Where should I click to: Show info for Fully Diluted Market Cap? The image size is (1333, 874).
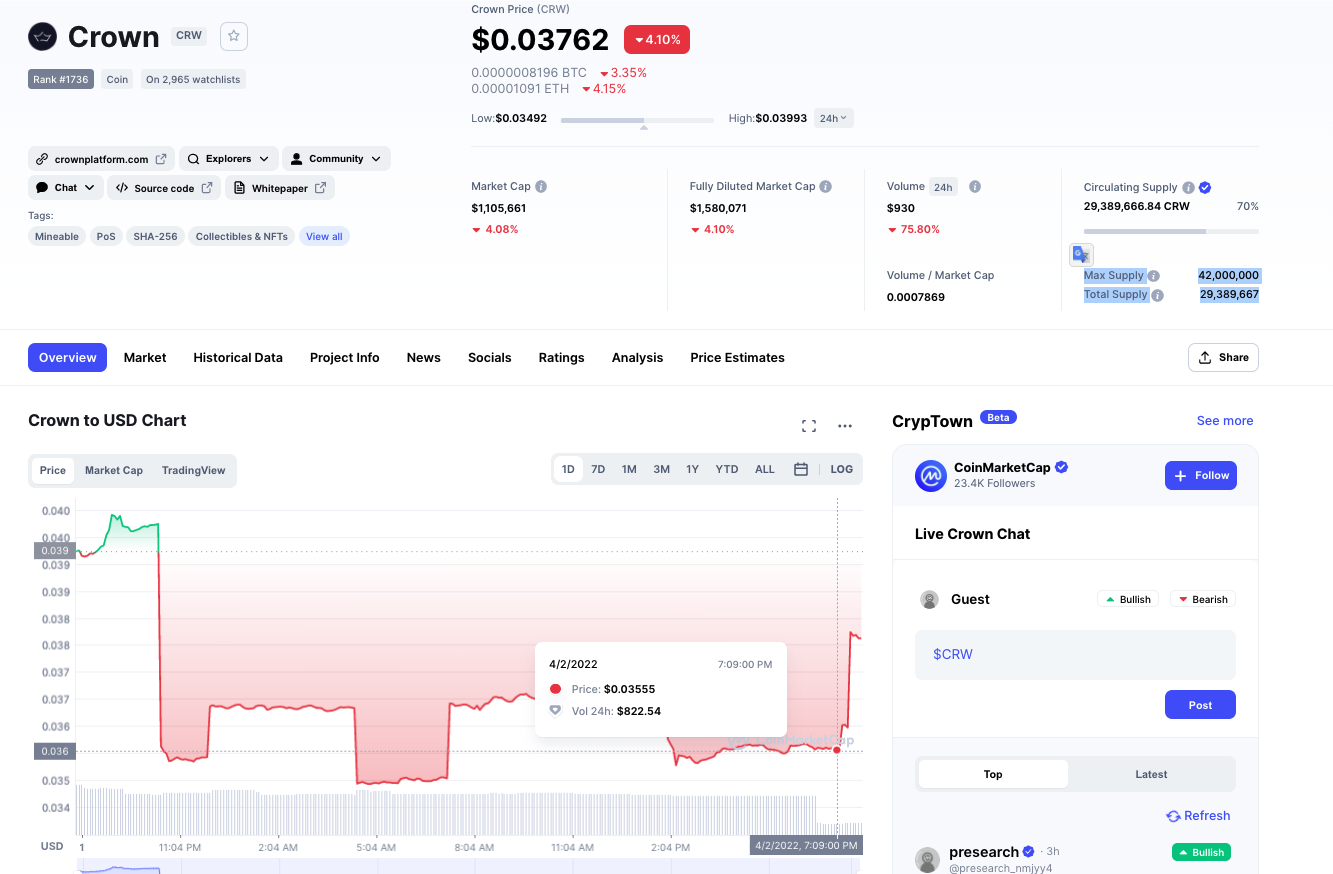pyautogui.click(x=826, y=187)
